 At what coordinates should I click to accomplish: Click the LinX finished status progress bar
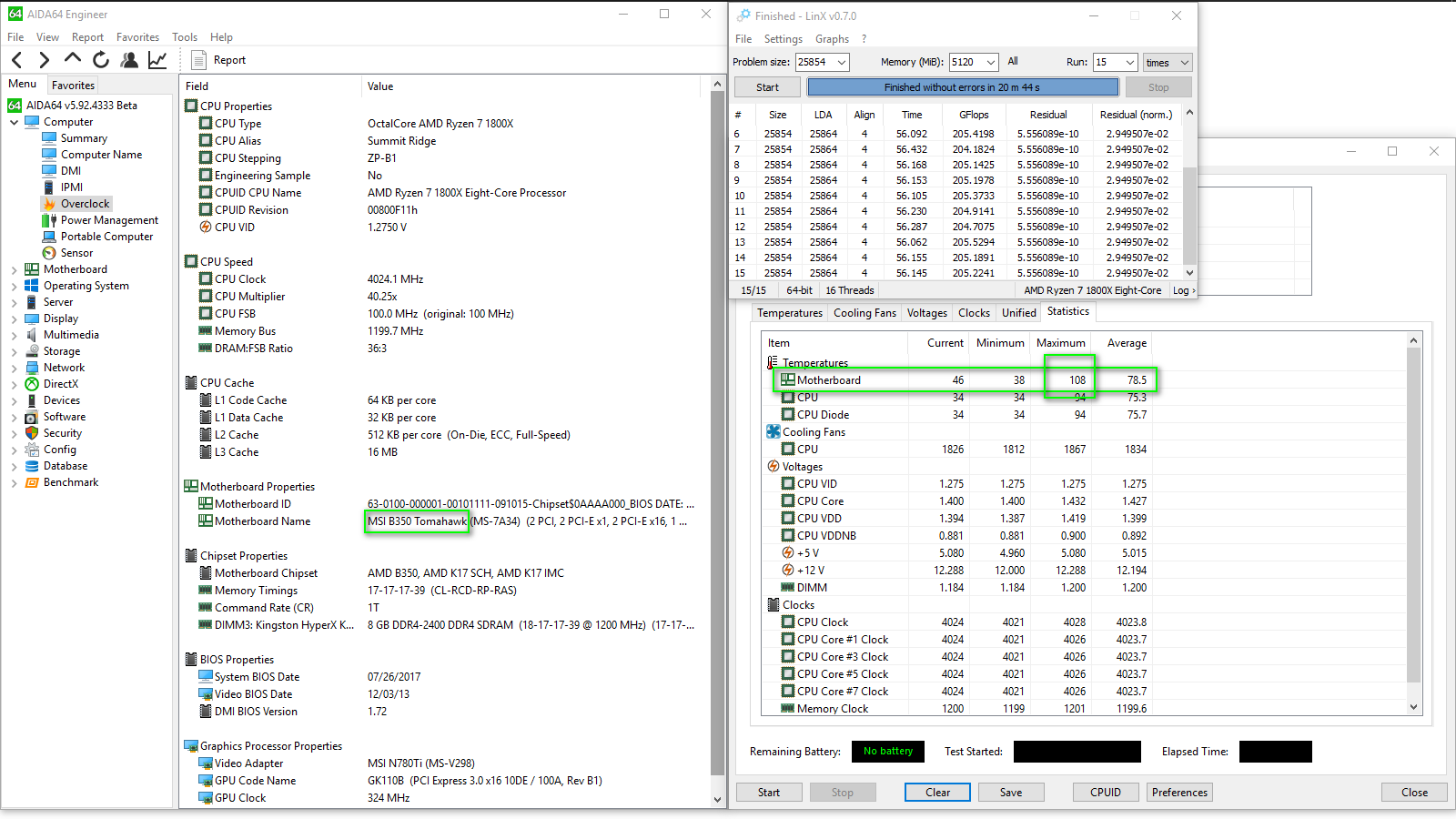tap(963, 87)
